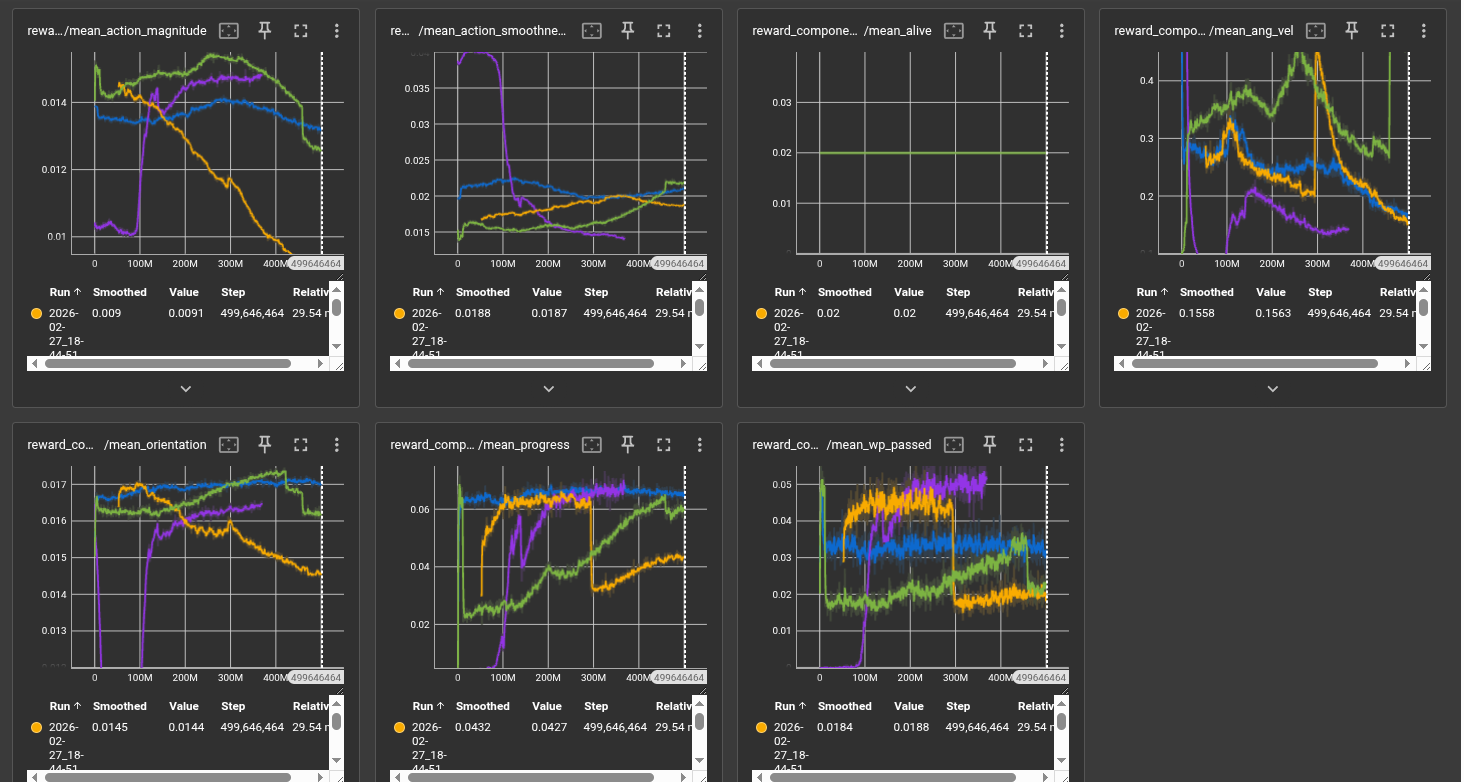Expand mean_orientation chart to fullscreen
1464x782 pixels.
click(x=300, y=444)
